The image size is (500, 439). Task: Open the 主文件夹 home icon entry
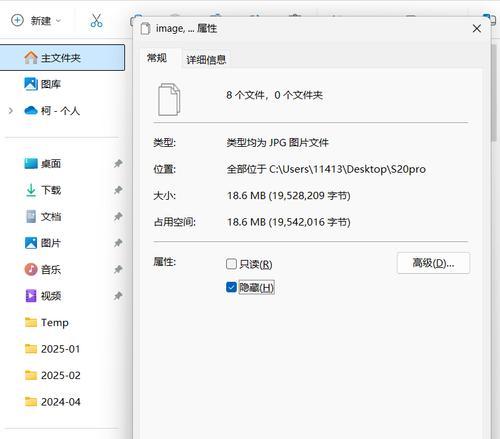pyautogui.click(x=62, y=58)
